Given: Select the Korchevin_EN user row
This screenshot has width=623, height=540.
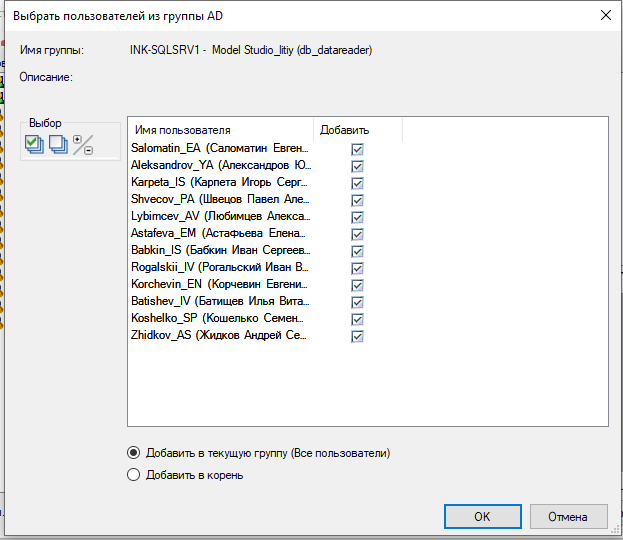Looking at the screenshot, I should pyautogui.click(x=219, y=284).
